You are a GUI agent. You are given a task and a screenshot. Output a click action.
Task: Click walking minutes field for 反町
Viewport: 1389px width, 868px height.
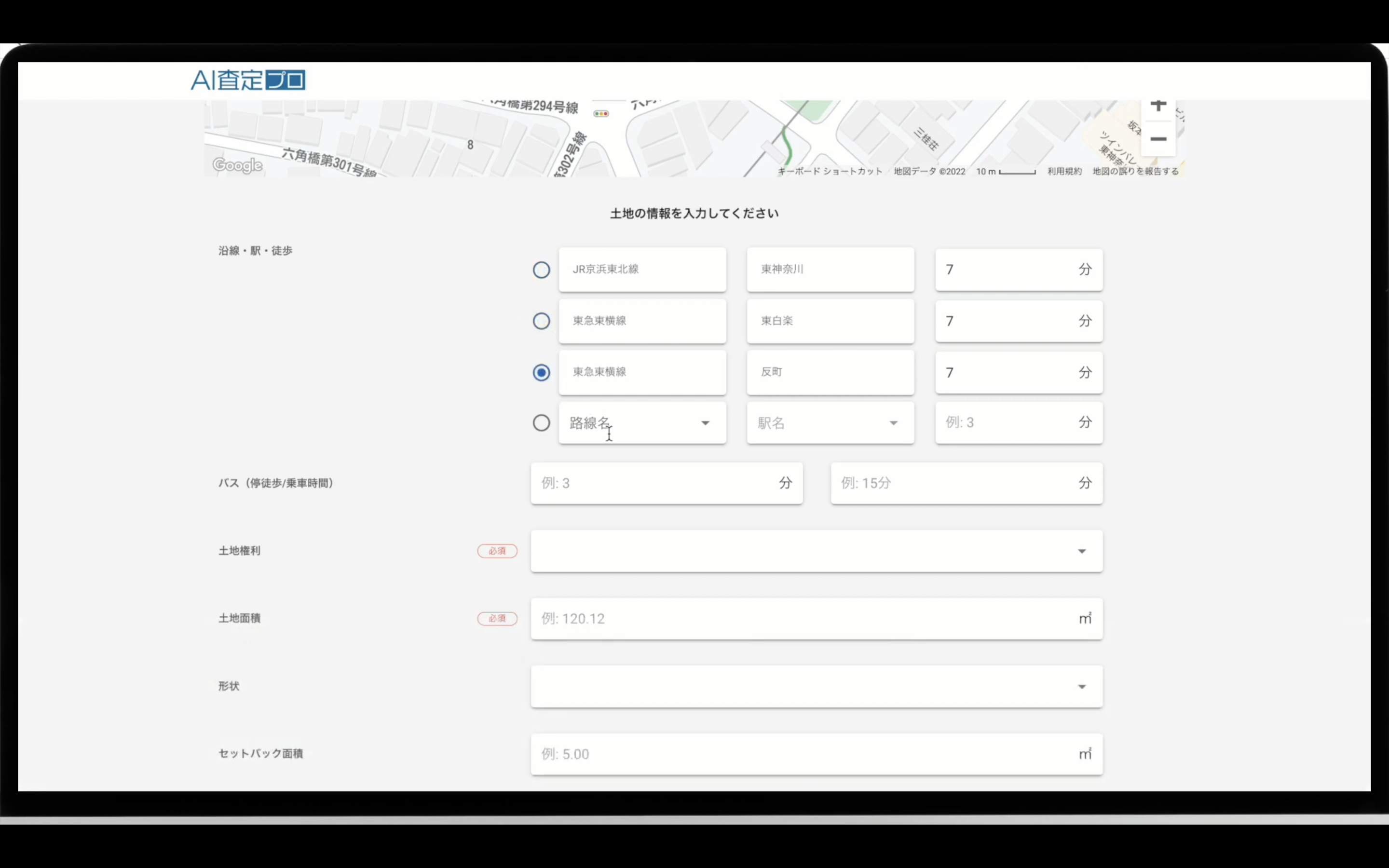point(1019,373)
